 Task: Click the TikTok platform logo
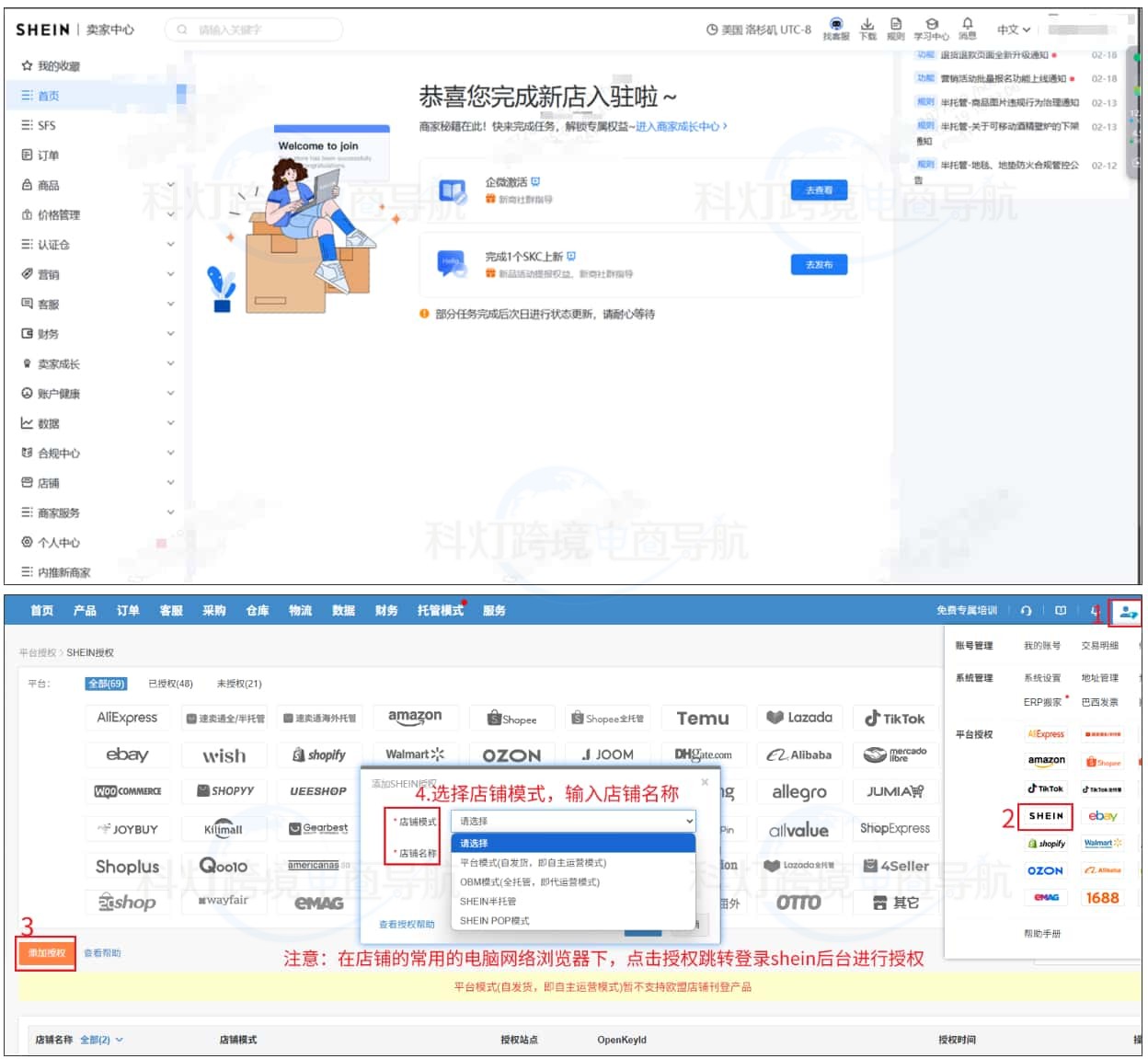coord(894,718)
